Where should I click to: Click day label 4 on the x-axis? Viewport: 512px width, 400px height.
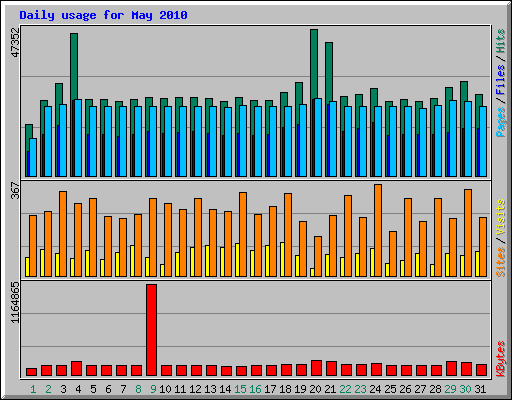coord(78,389)
